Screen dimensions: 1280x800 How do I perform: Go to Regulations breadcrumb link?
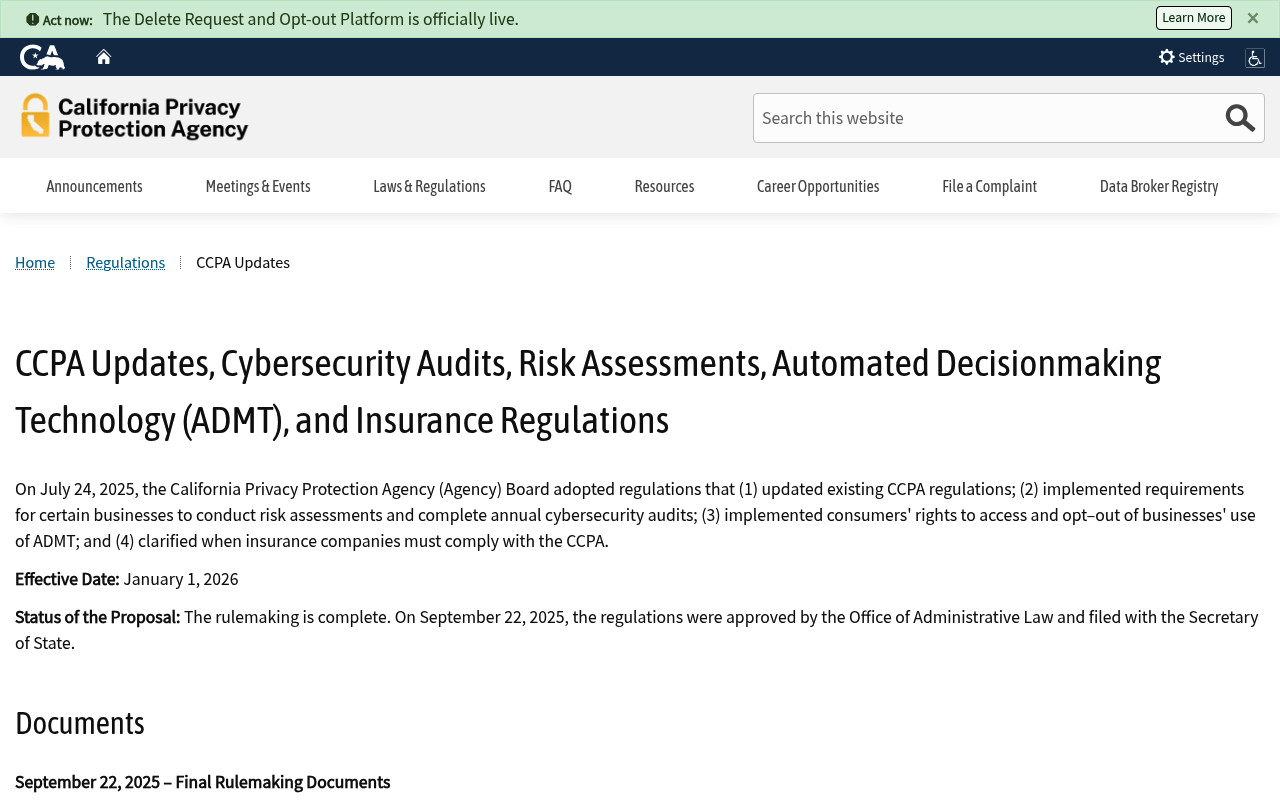125,262
